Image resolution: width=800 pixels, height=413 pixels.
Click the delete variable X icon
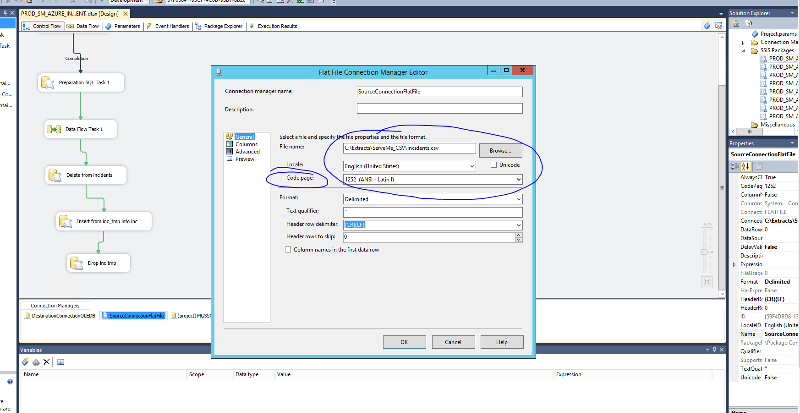[46, 360]
